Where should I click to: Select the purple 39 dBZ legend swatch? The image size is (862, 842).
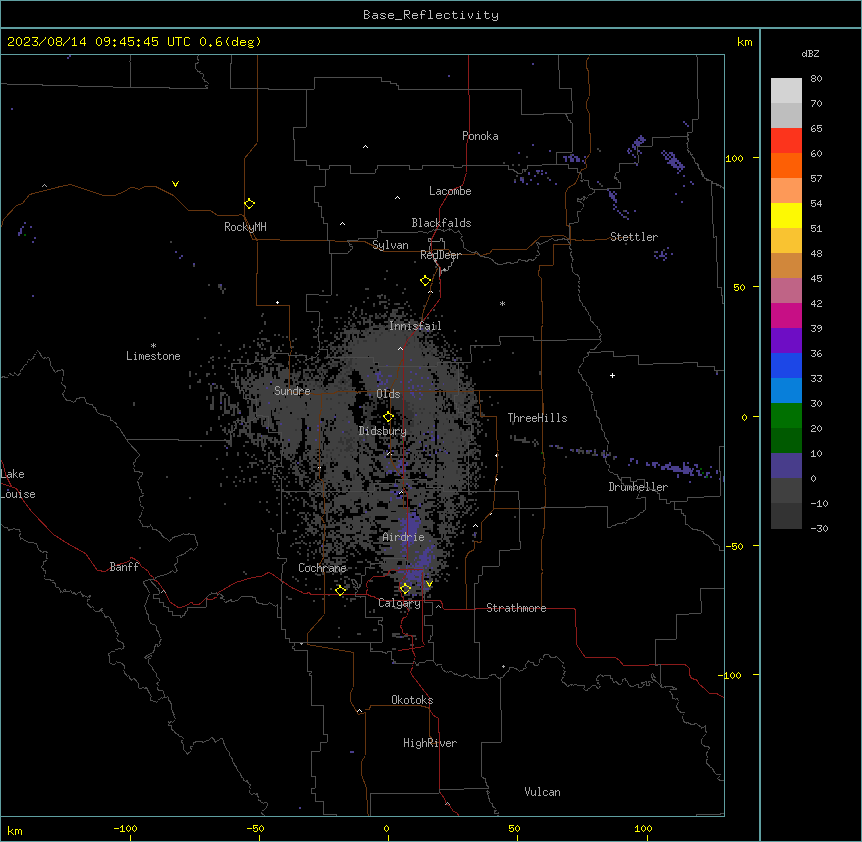[786, 341]
